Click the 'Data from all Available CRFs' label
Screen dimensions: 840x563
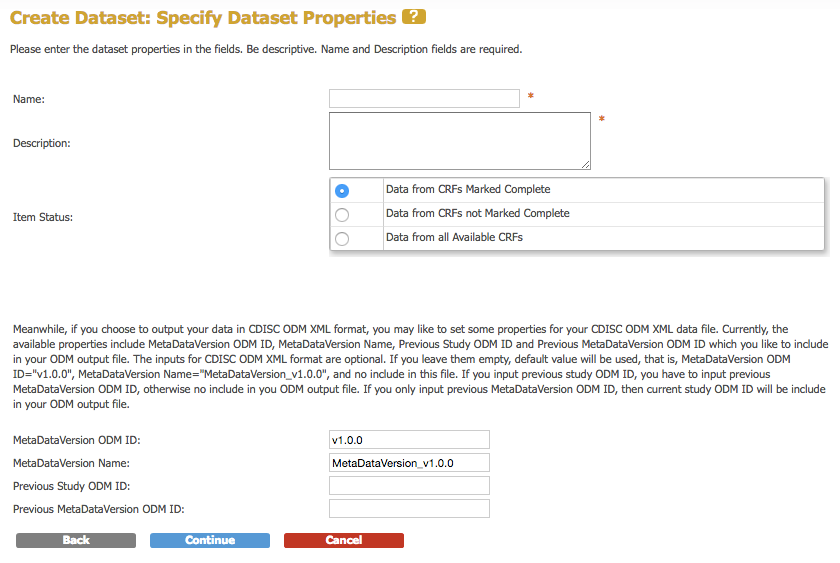pos(454,237)
